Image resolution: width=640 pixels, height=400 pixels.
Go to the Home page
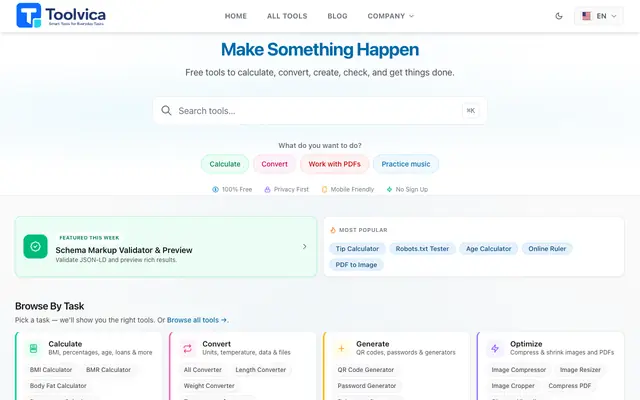[236, 16]
